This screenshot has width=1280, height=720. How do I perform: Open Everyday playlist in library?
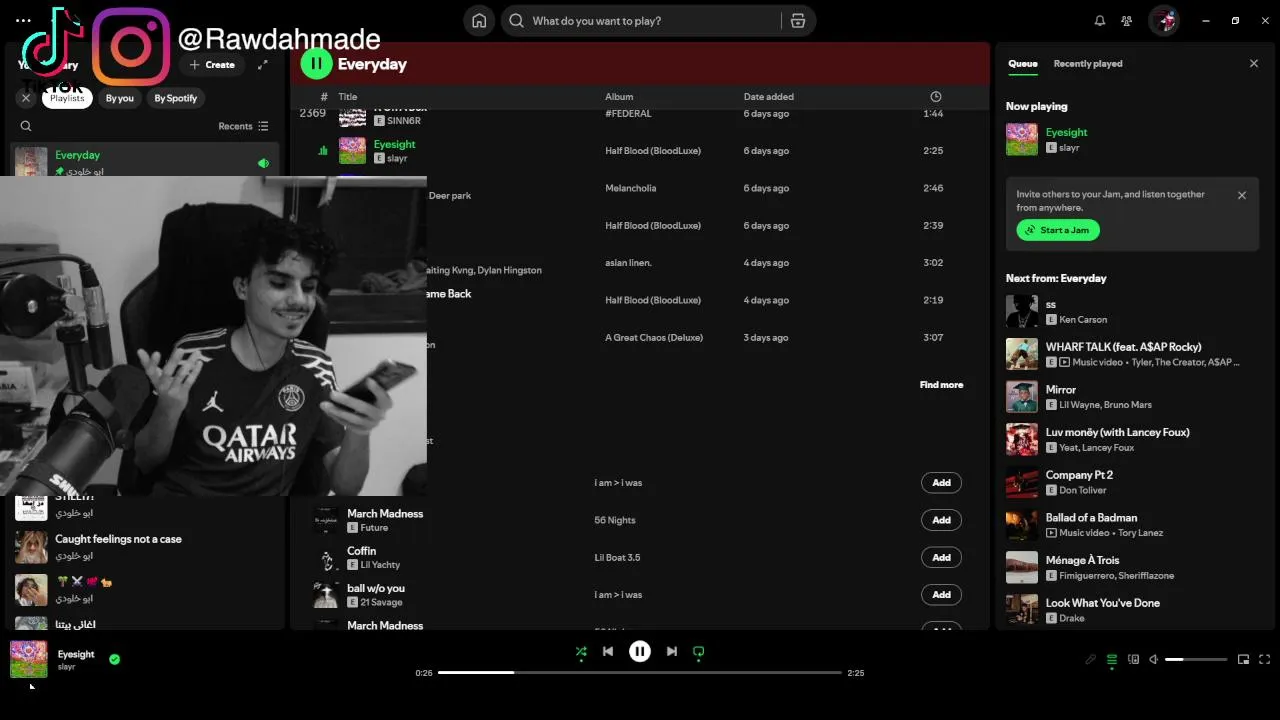145,161
